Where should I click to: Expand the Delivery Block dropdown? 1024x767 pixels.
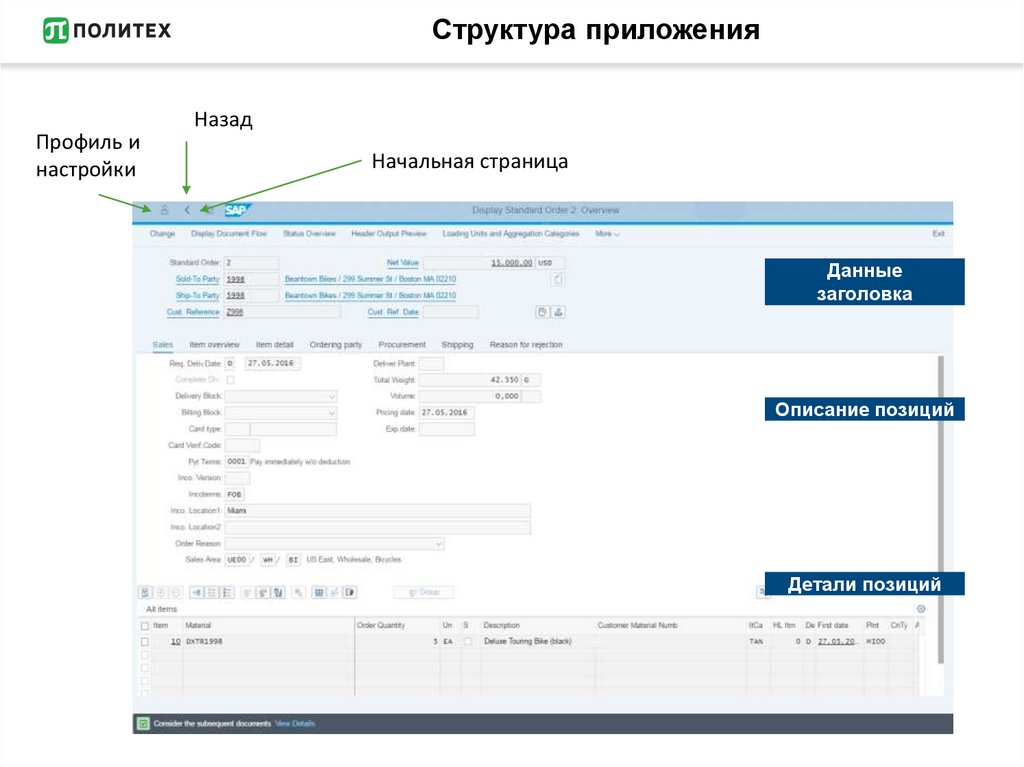click(331, 397)
